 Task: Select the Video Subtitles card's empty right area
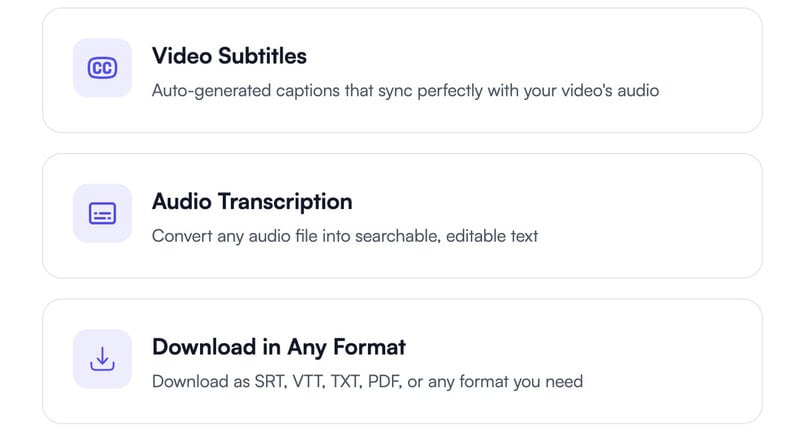709,70
